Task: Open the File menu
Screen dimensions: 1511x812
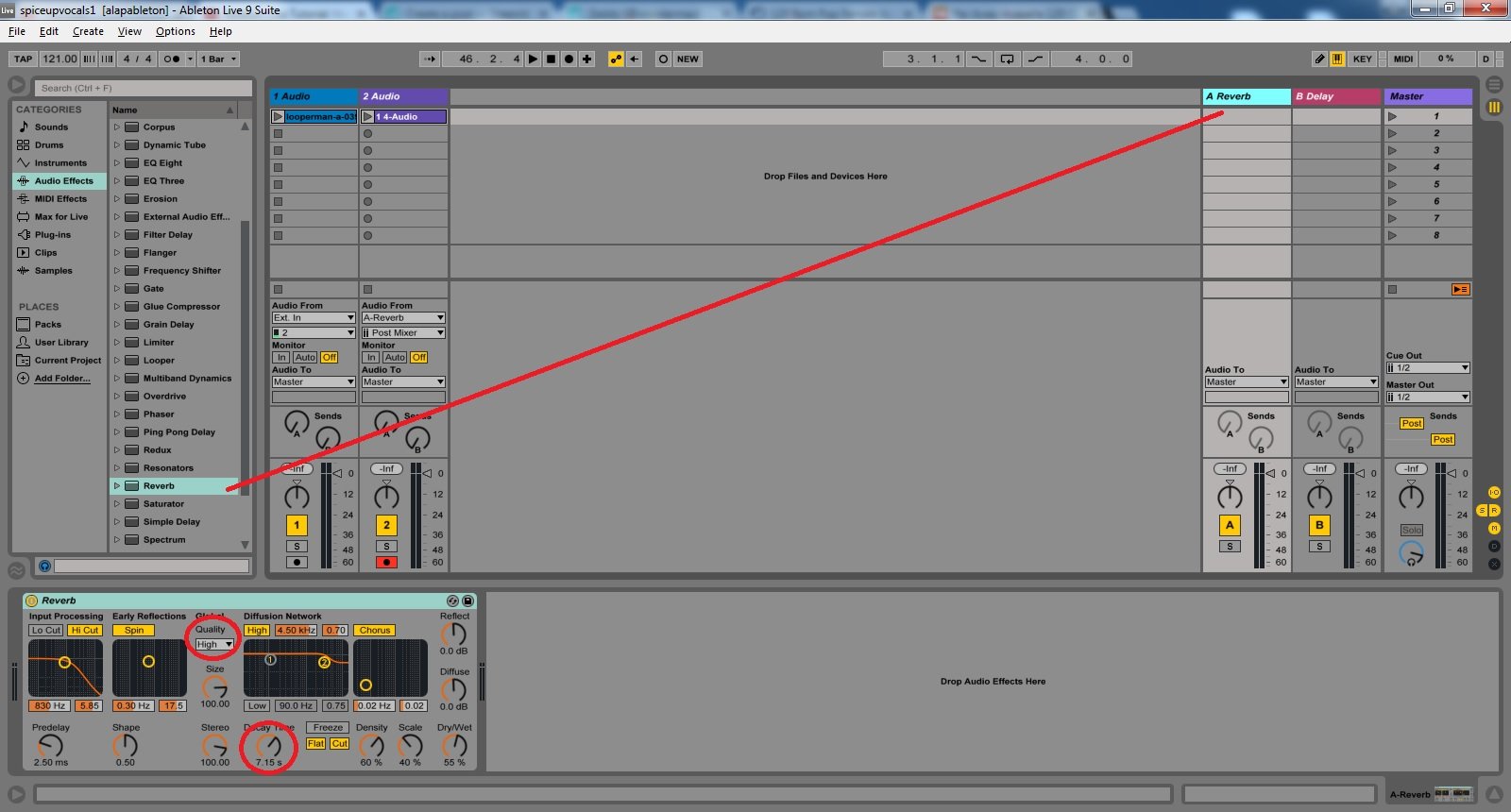Action: click(x=17, y=31)
